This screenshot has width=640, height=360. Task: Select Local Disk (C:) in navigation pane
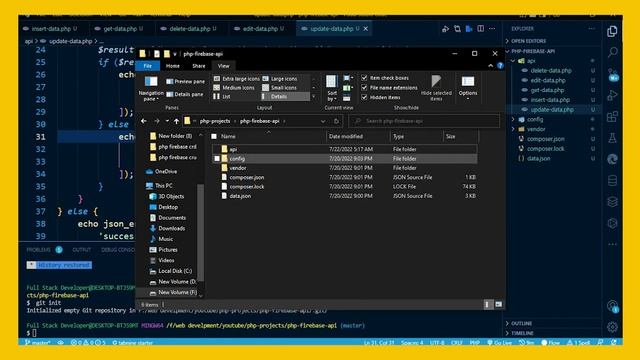pyautogui.click(x=175, y=271)
